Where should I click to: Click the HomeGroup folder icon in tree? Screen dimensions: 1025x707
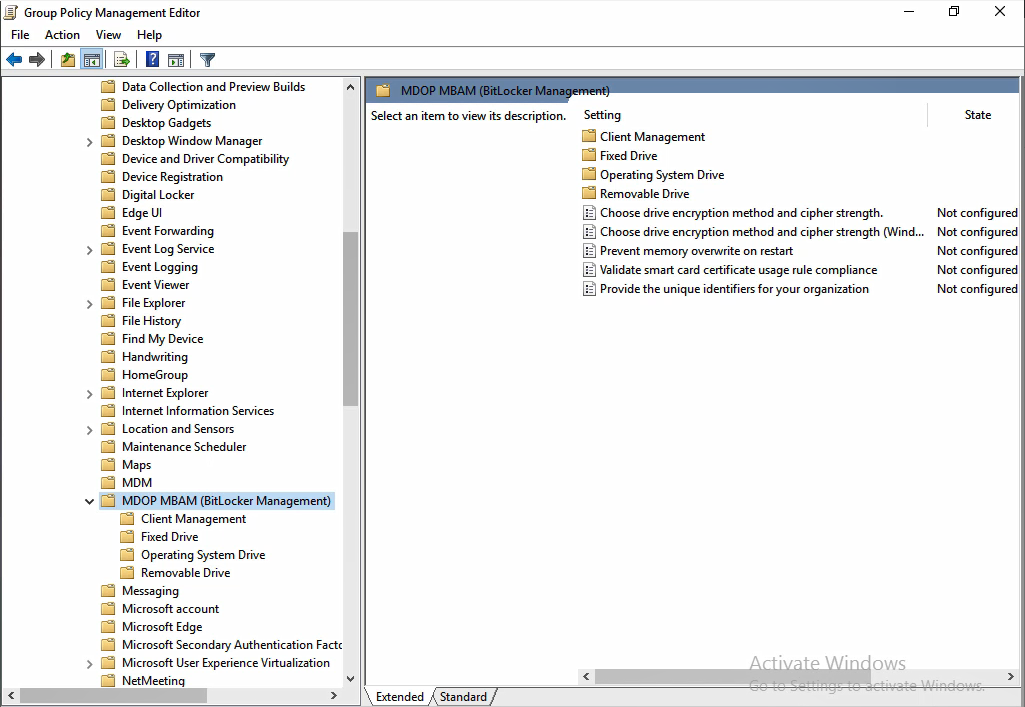109,374
